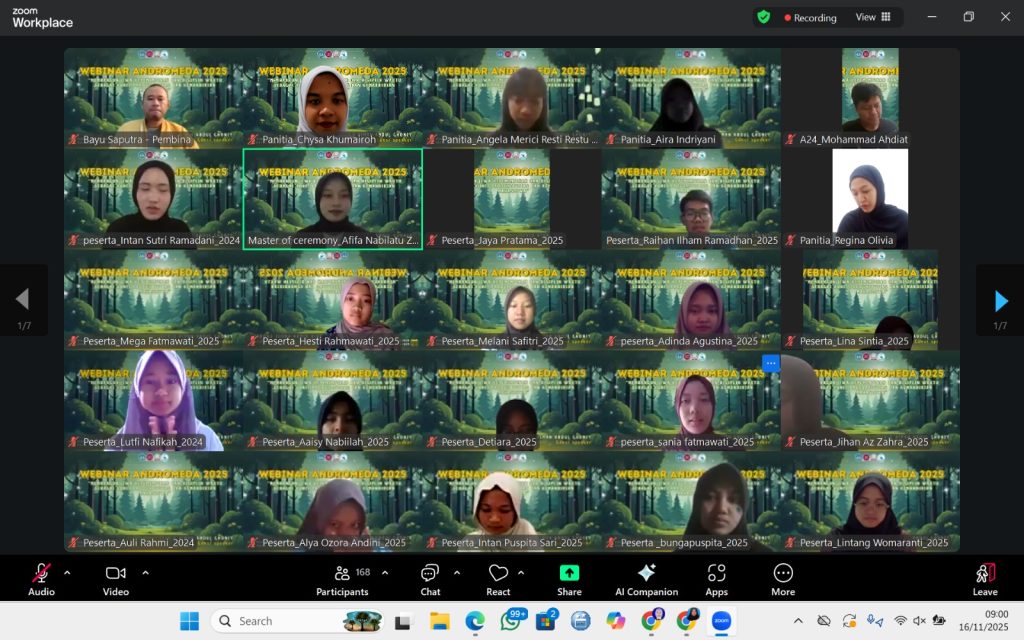Go to next page of participants
Viewport: 1024px width, 640px height.
pos(1000,300)
